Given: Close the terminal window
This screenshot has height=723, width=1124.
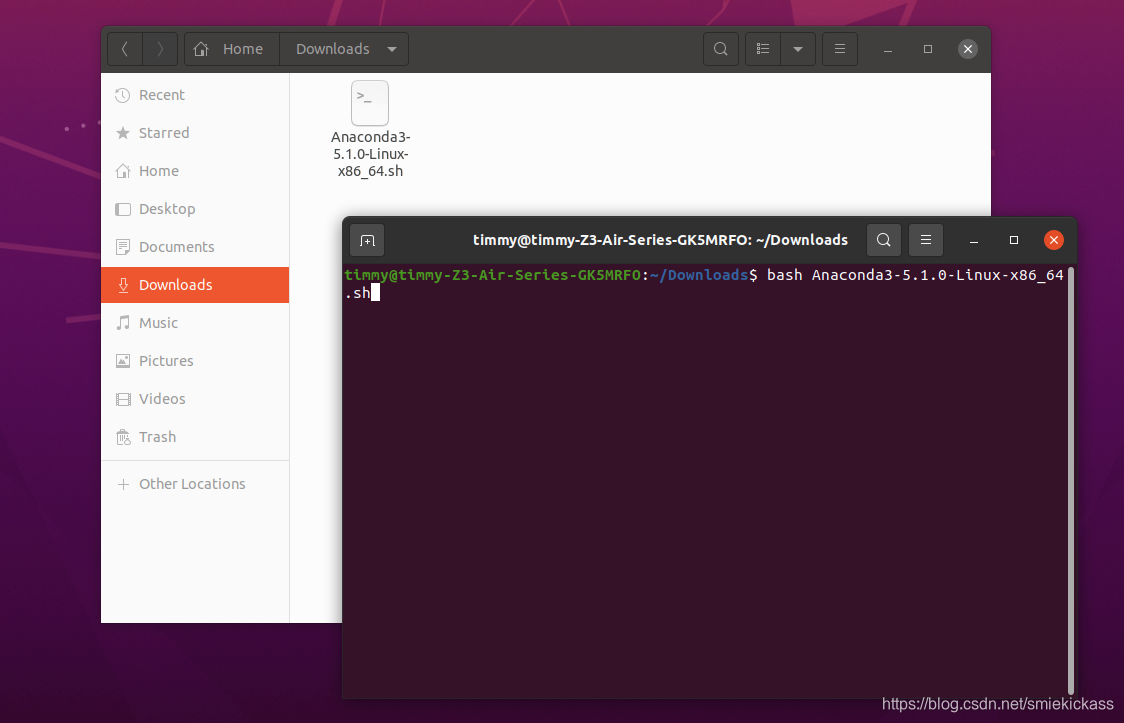Looking at the screenshot, I should click(1054, 240).
